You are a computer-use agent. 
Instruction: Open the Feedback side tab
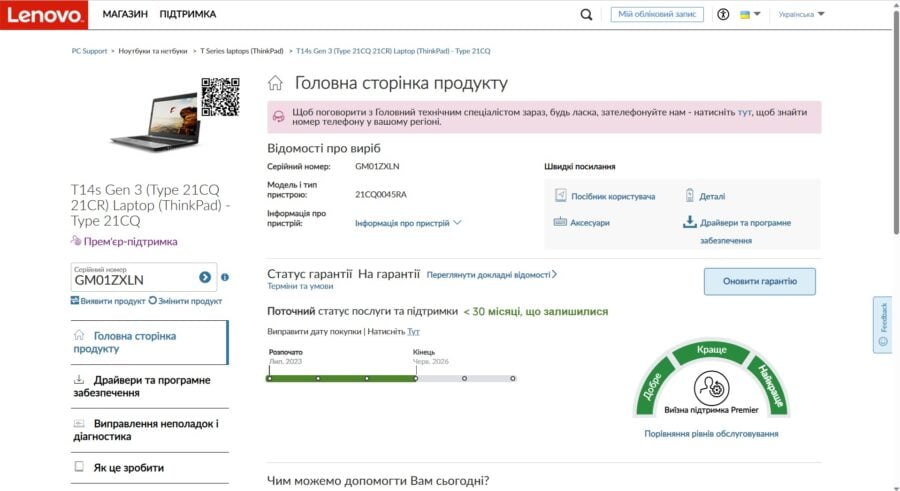coord(883,324)
